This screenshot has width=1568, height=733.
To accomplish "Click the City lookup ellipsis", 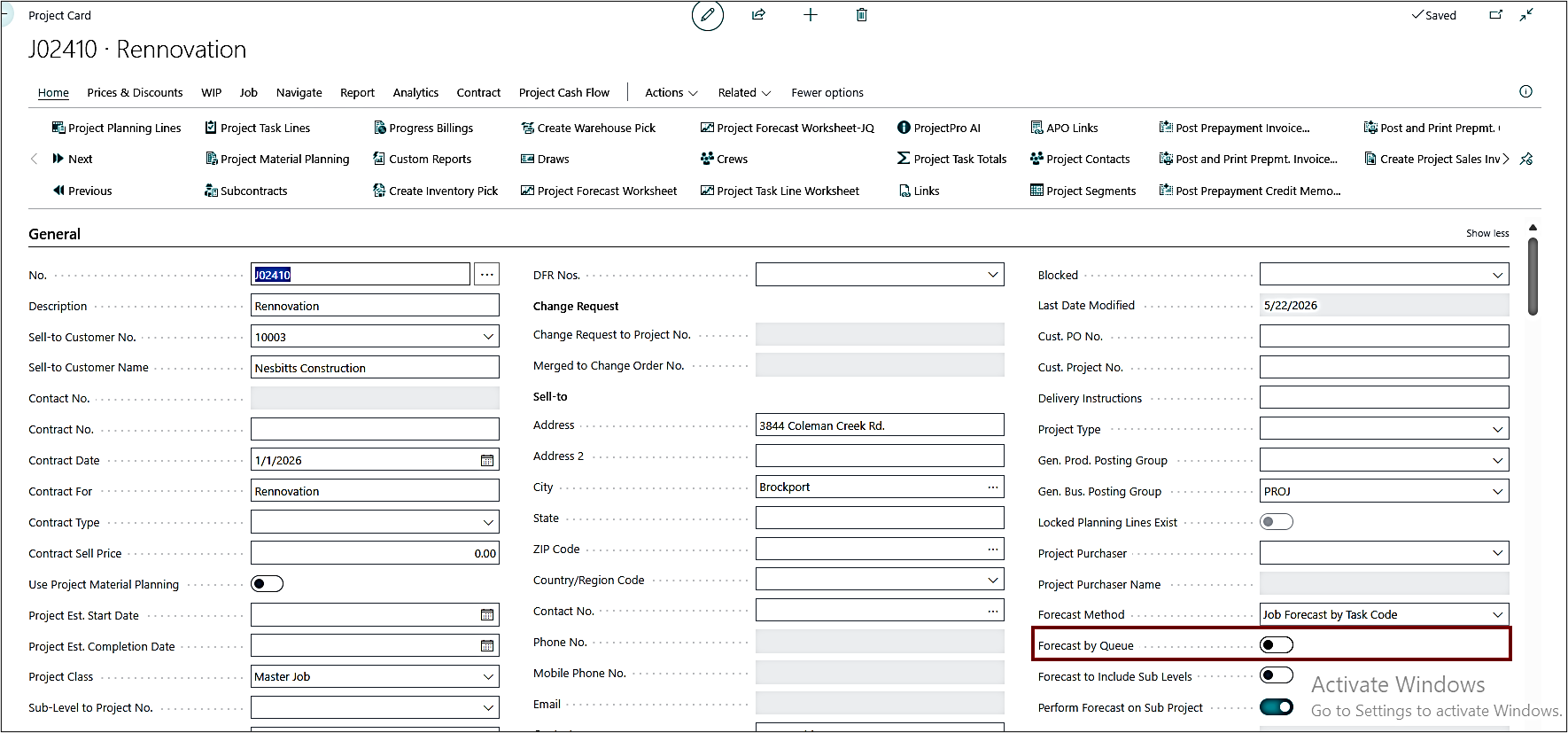I will [993, 487].
